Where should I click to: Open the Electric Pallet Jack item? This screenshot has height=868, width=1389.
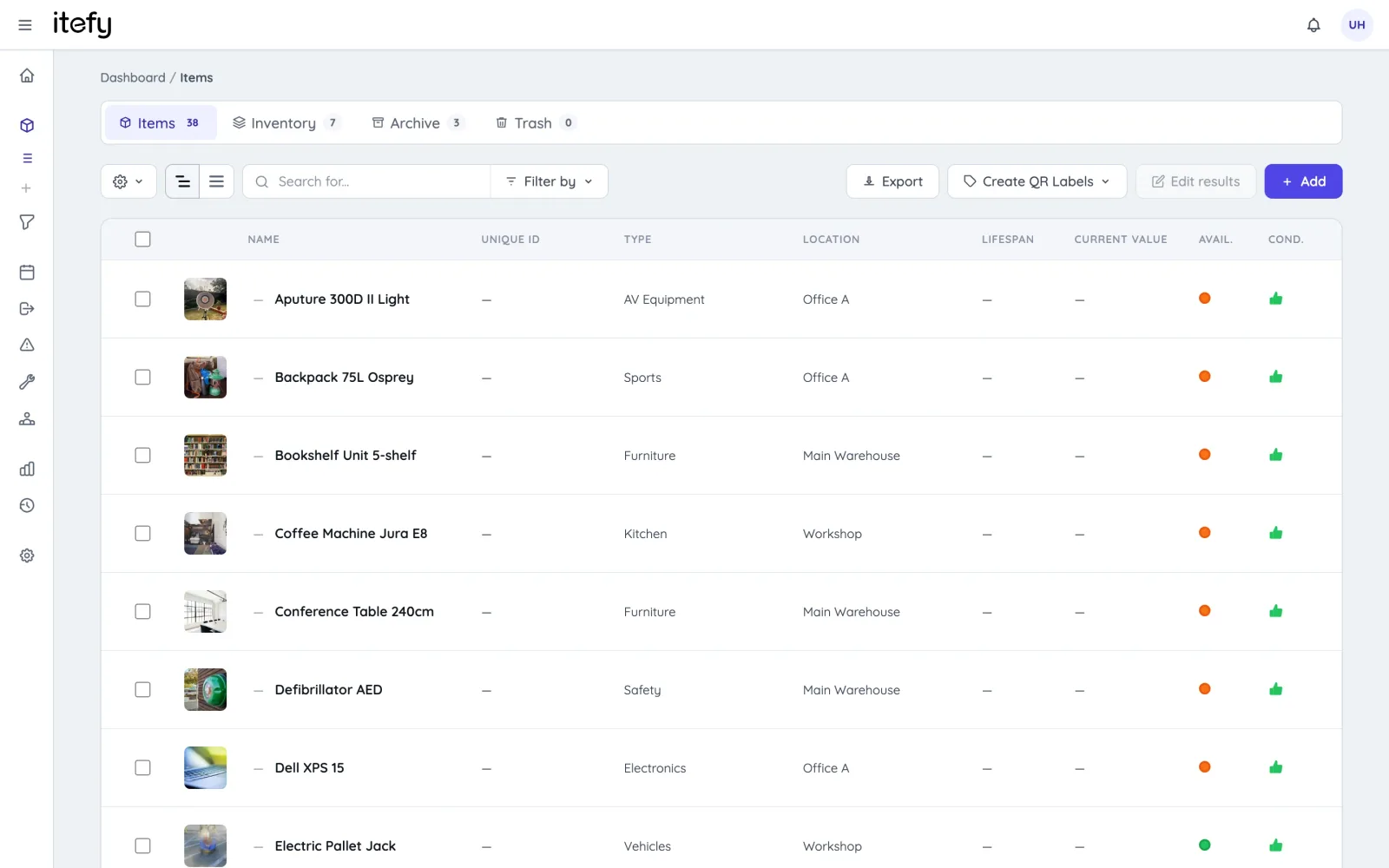click(x=335, y=845)
